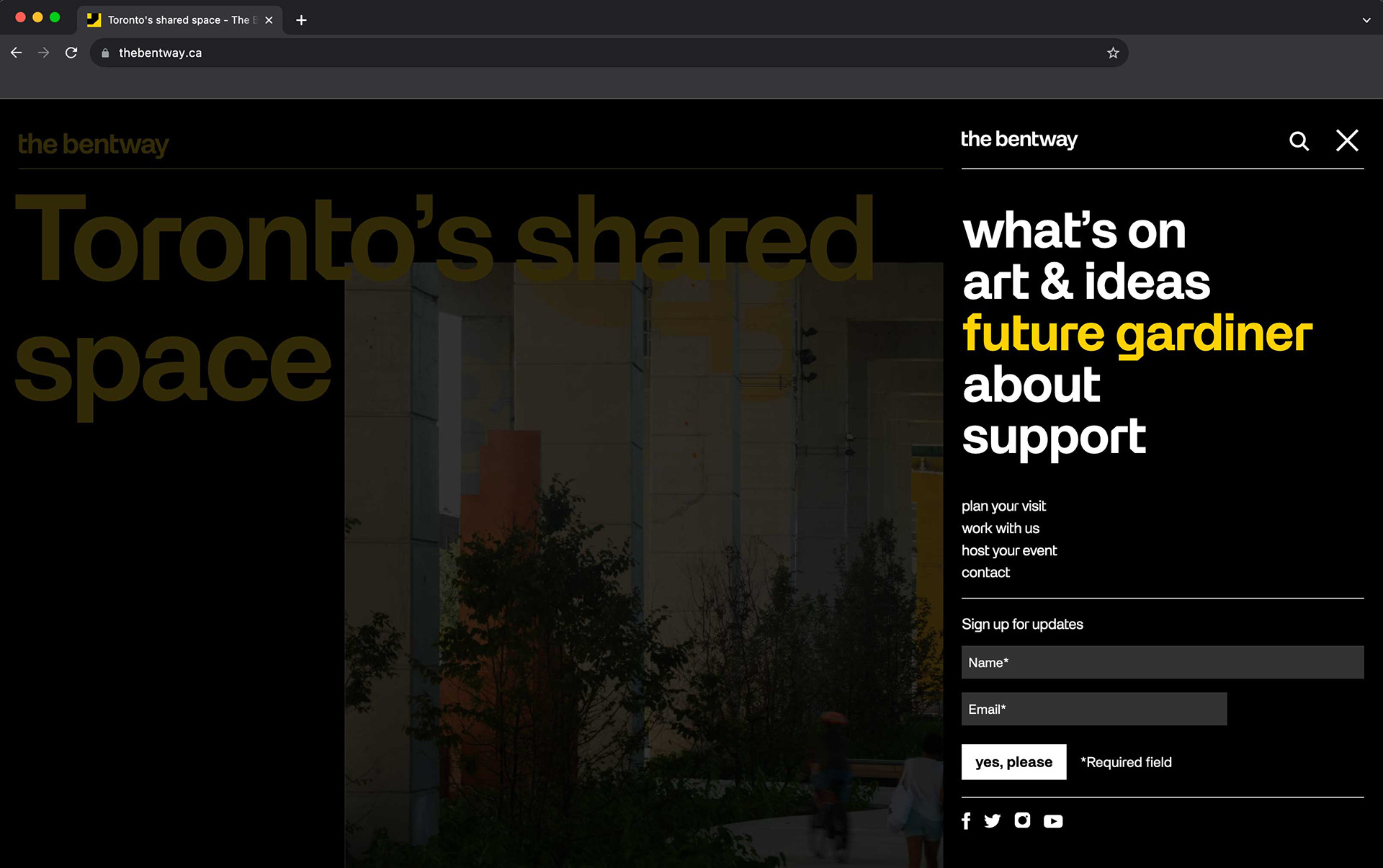Image resolution: width=1383 pixels, height=868 pixels.
Task: Open the art & ideas menu item
Action: click(1086, 282)
